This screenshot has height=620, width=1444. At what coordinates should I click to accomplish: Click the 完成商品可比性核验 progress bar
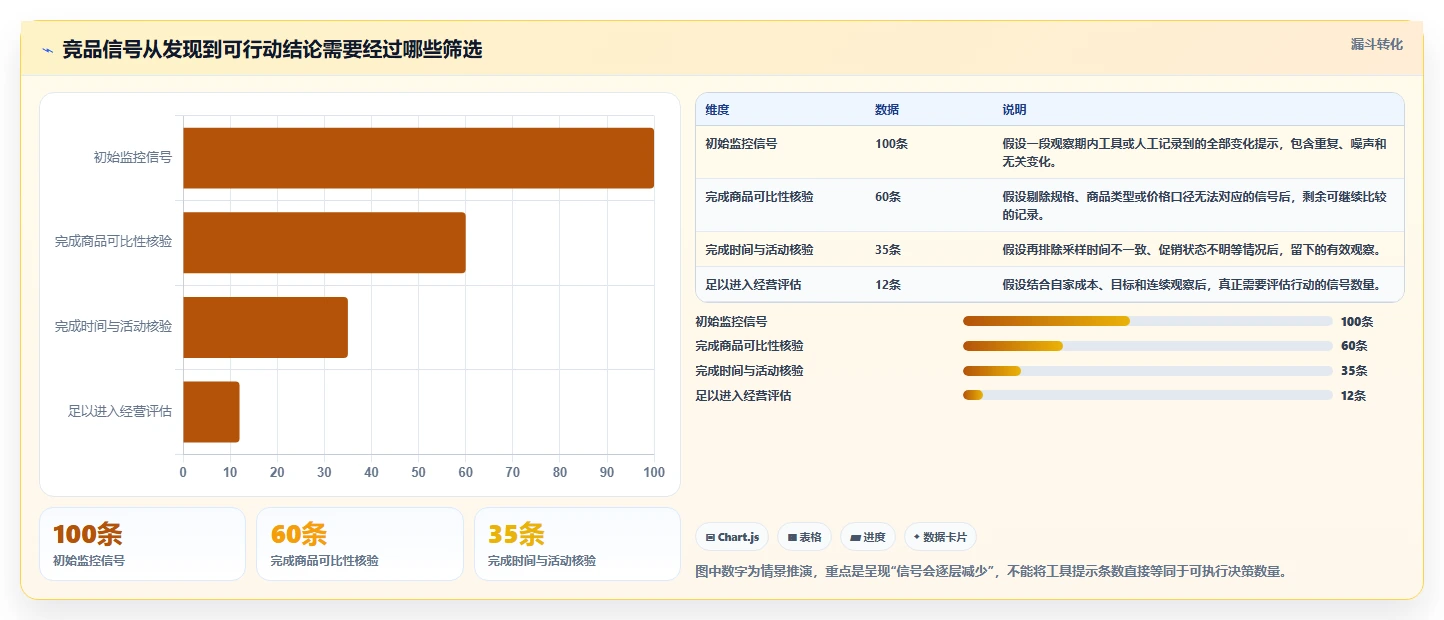[1147, 346]
